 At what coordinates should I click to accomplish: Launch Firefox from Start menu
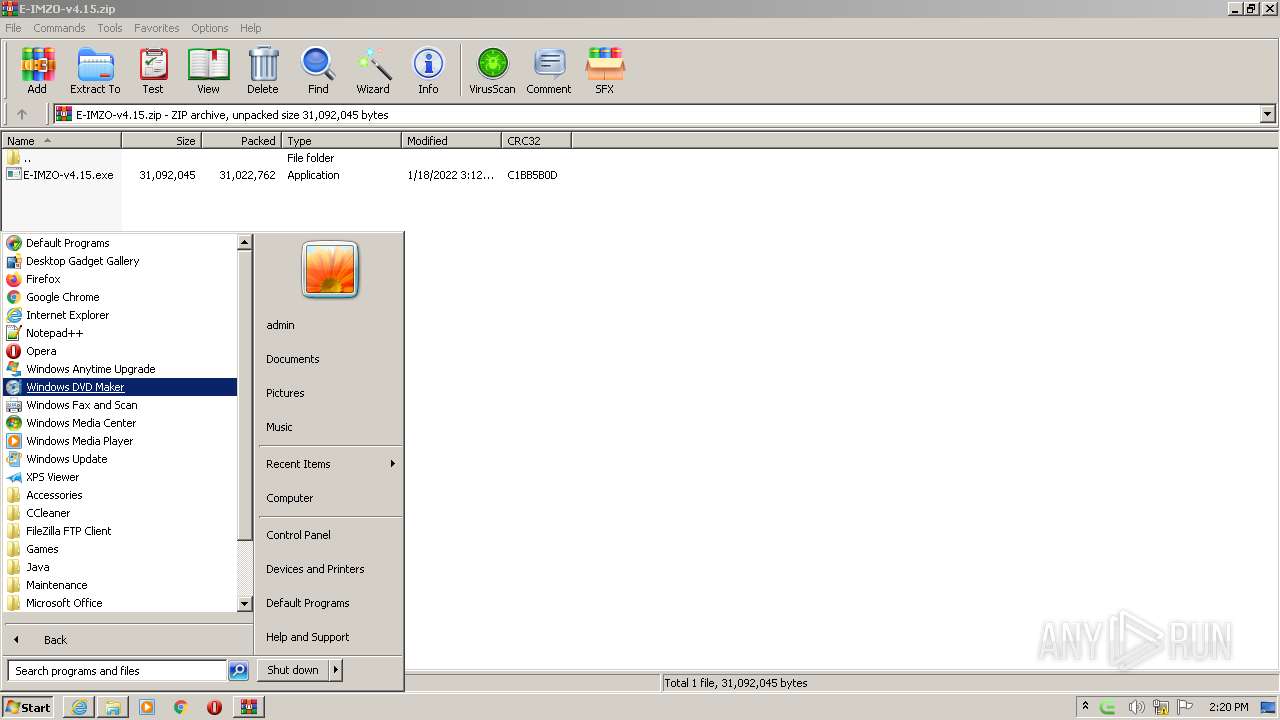(x=120, y=279)
